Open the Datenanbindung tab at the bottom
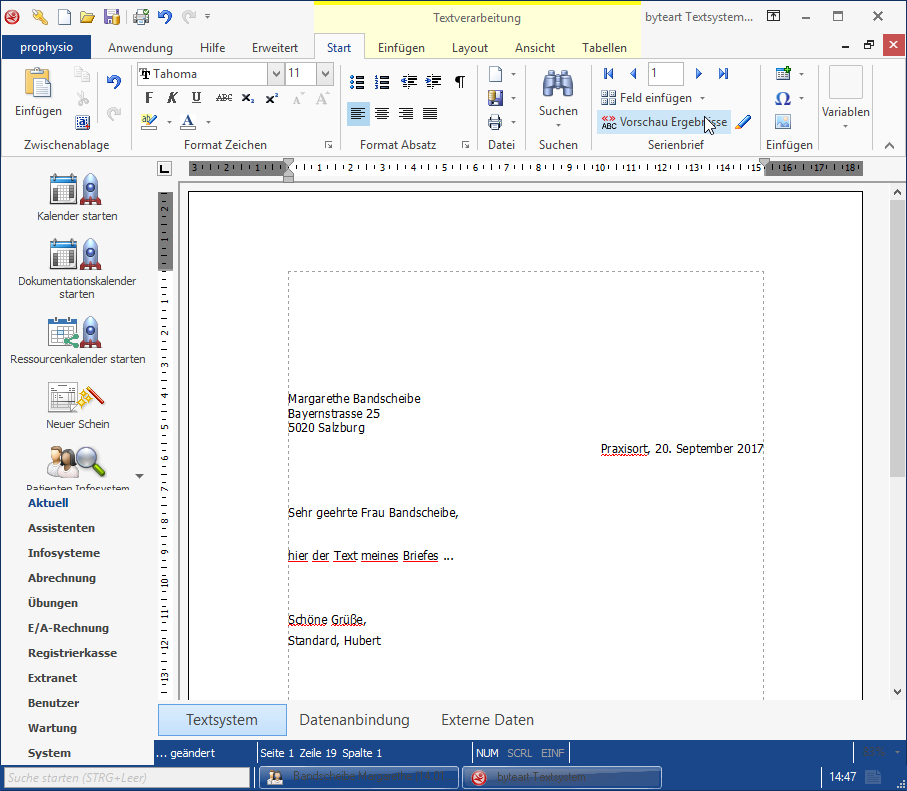Viewport: 907px width, 791px height. pyautogui.click(x=354, y=720)
